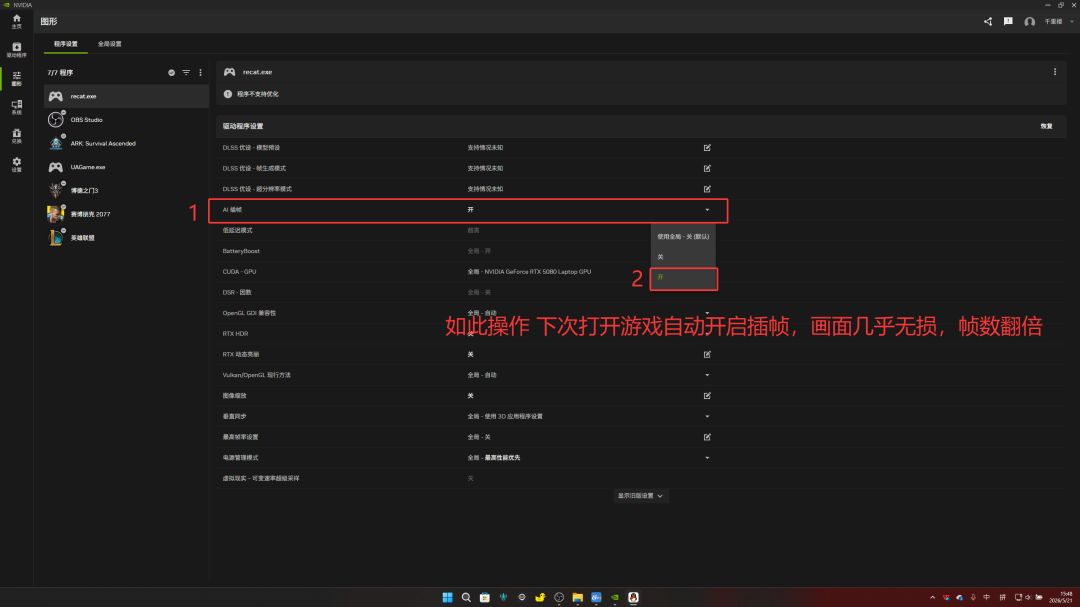Open the Graphics (图形) sidebar section
The height and width of the screenshot is (607, 1080).
17,79
